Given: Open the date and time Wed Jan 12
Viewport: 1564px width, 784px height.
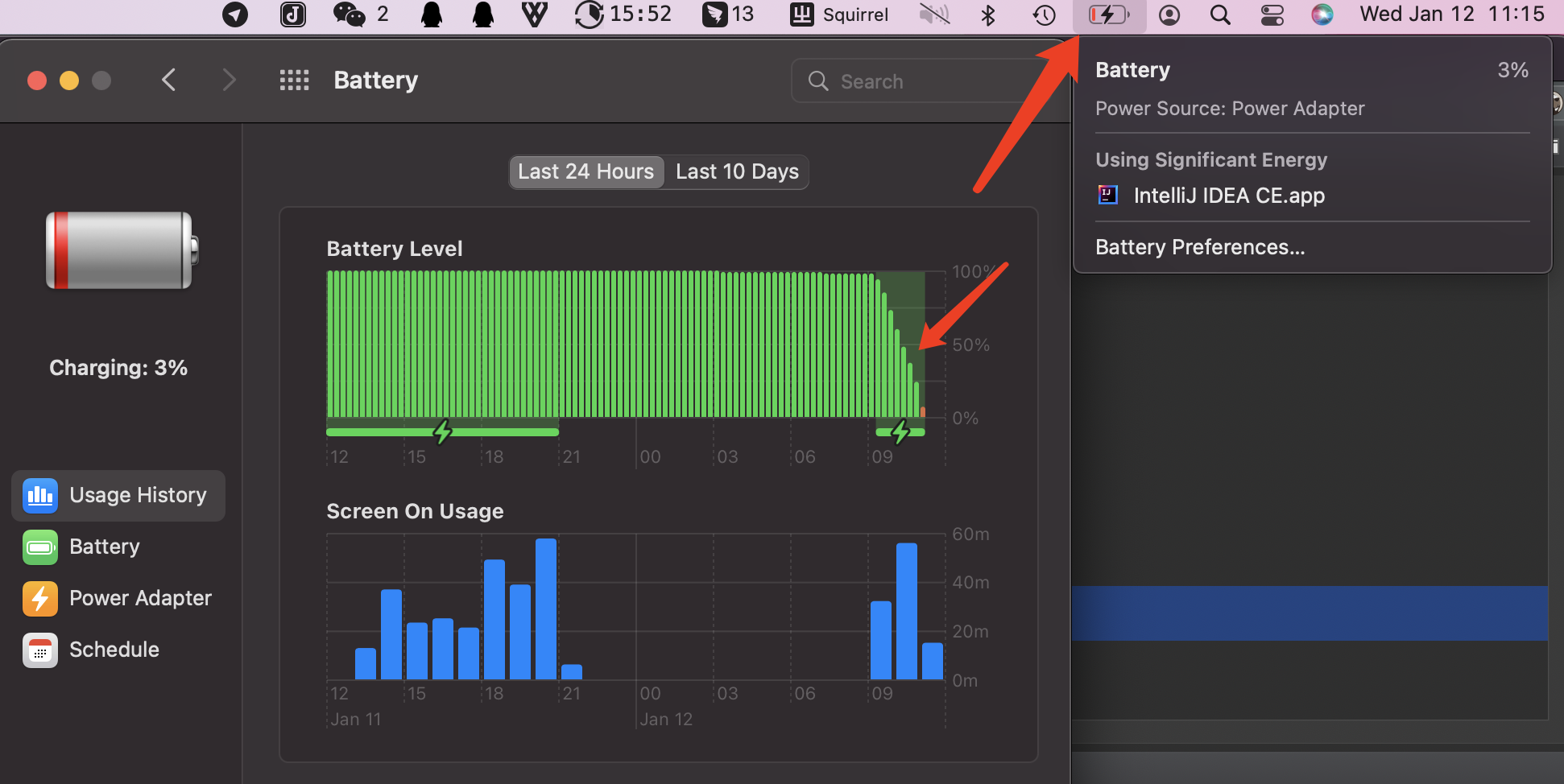Looking at the screenshot, I should [1452, 14].
